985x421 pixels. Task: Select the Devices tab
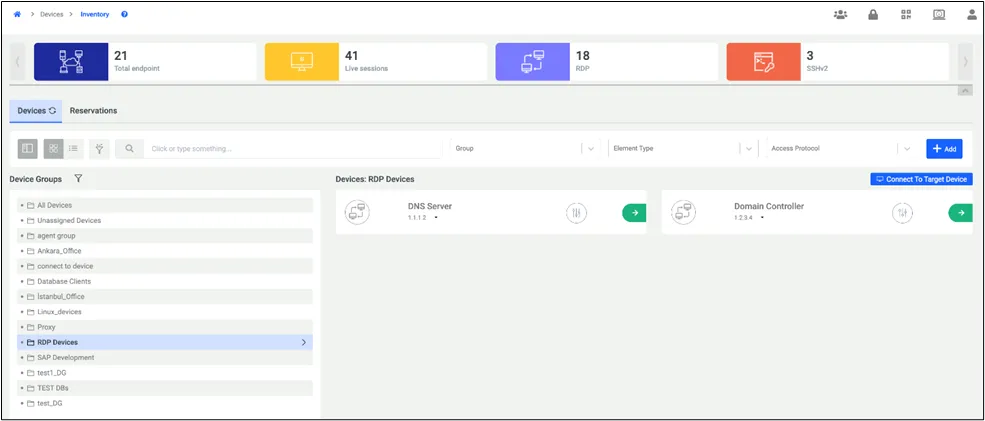point(36,111)
